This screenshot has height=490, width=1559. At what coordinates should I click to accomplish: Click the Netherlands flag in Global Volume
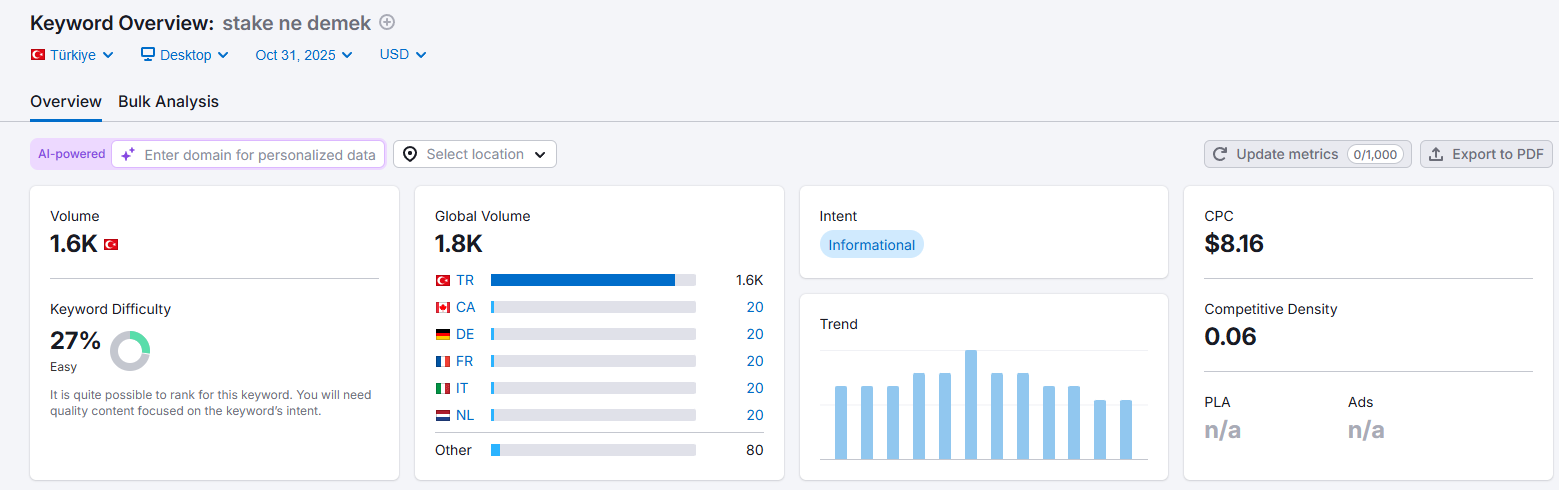(x=443, y=415)
